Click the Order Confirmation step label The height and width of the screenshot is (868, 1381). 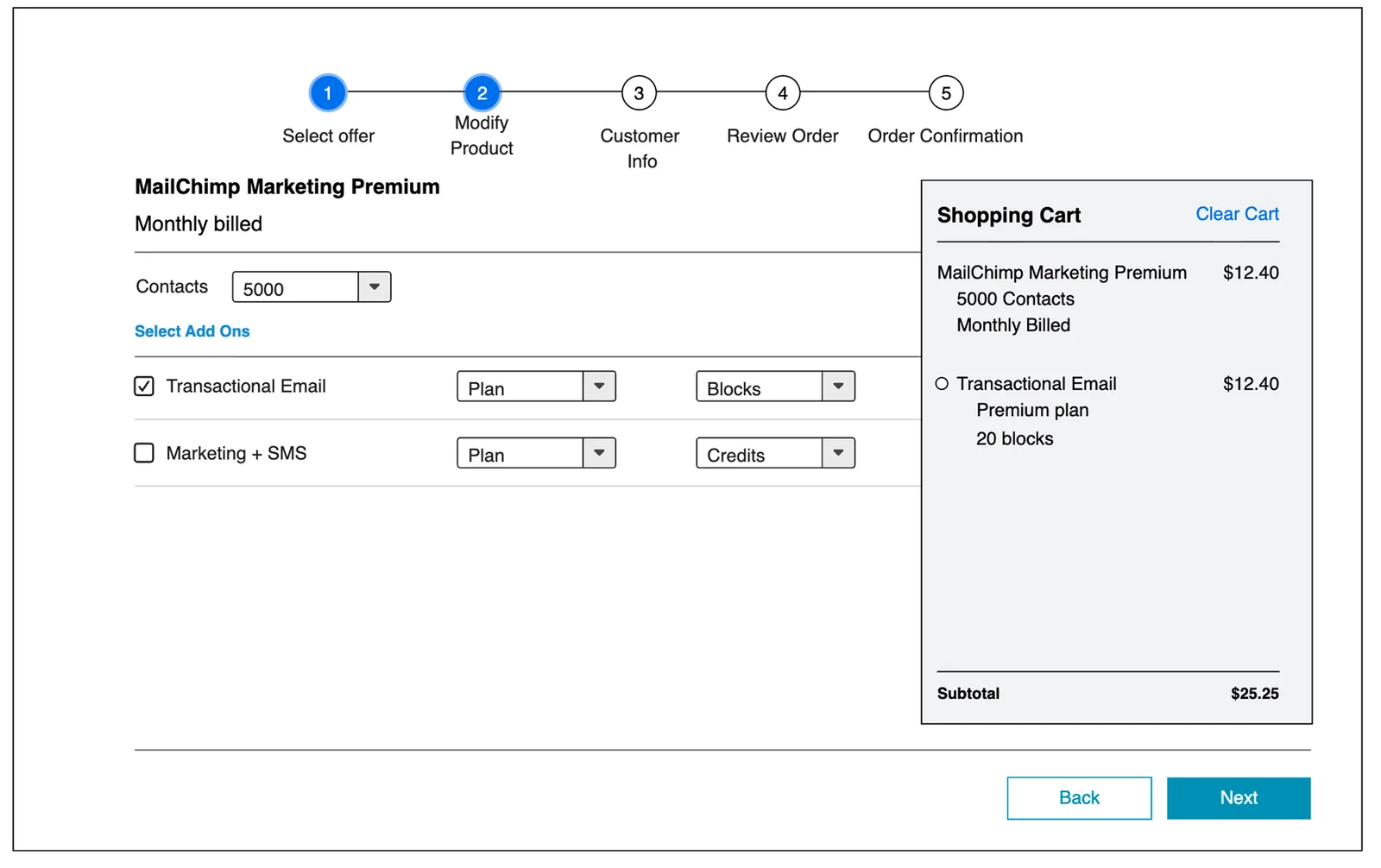tap(945, 136)
